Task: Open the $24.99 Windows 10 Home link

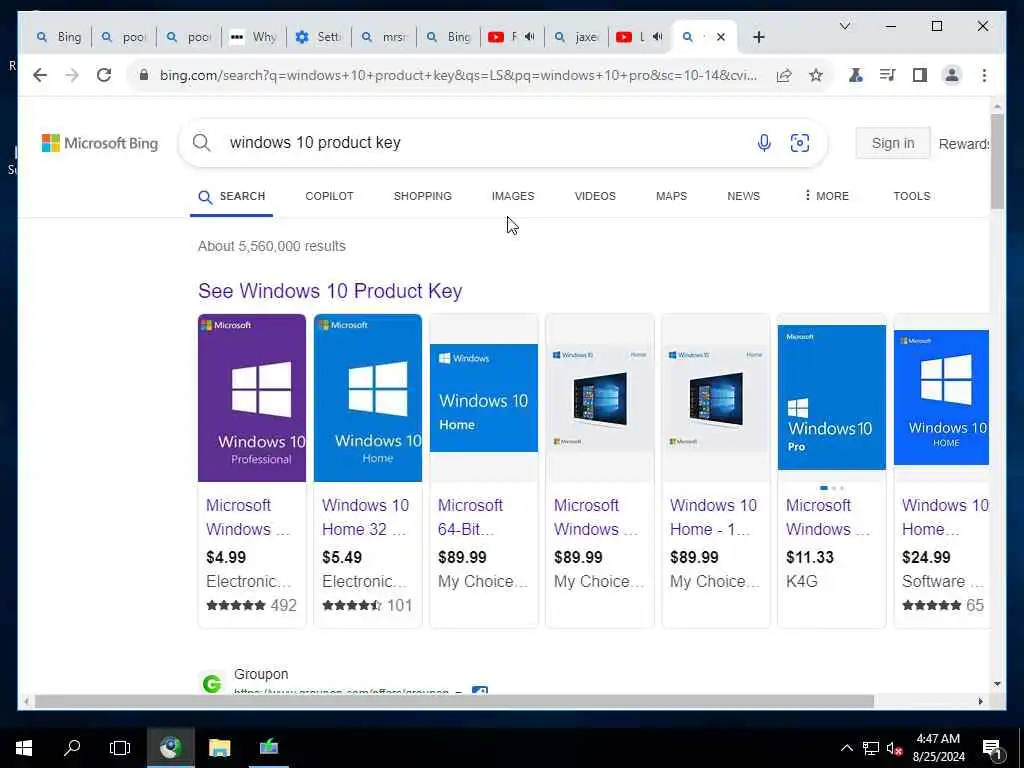Action: [x=944, y=517]
